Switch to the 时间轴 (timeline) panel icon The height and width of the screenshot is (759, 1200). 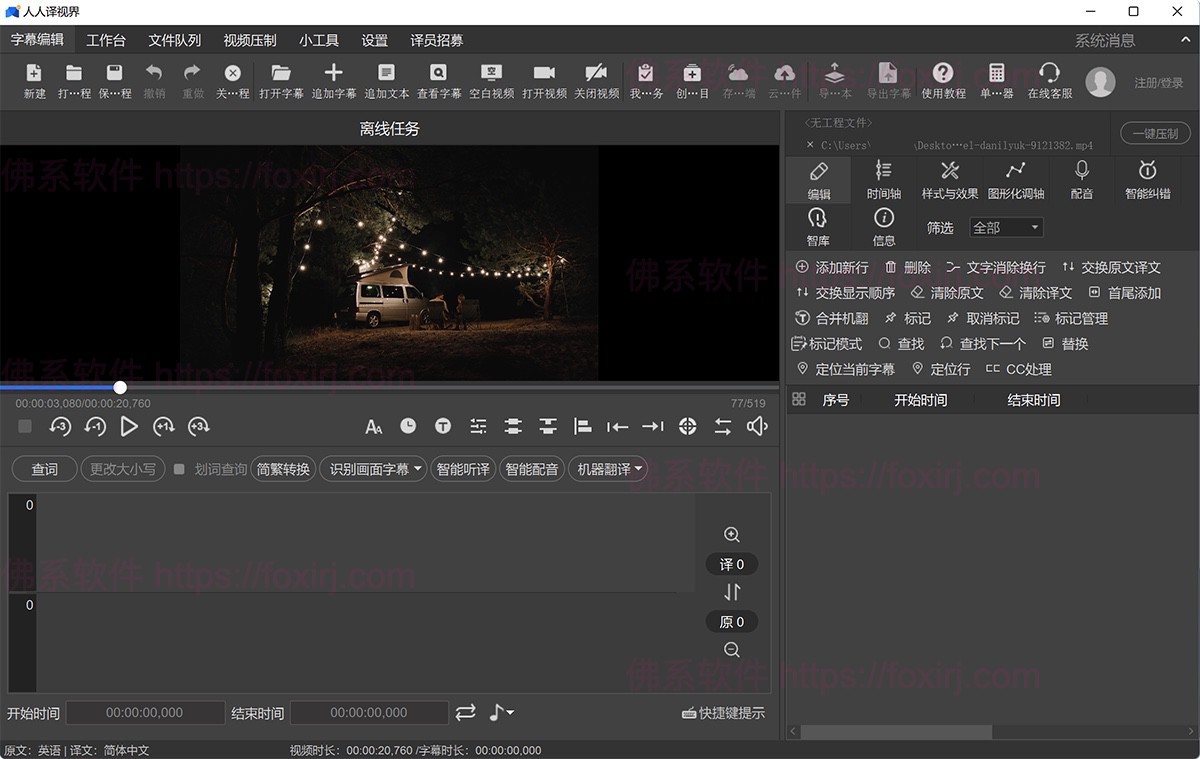(883, 180)
